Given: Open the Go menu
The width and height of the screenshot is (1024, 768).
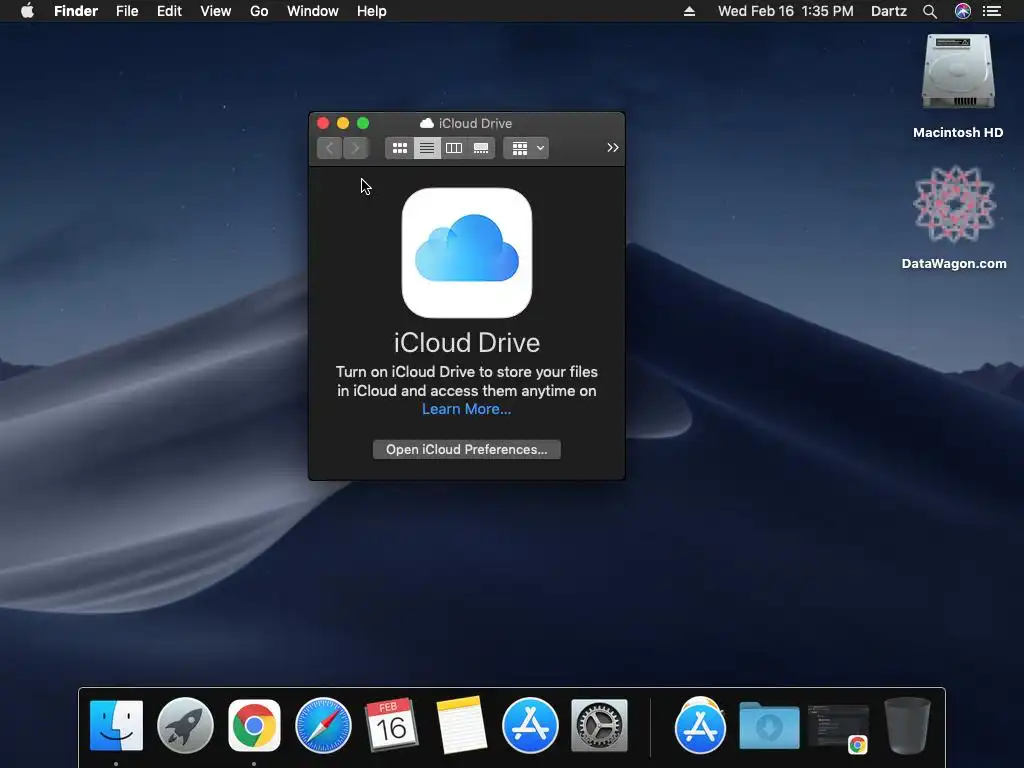Looking at the screenshot, I should click(259, 11).
